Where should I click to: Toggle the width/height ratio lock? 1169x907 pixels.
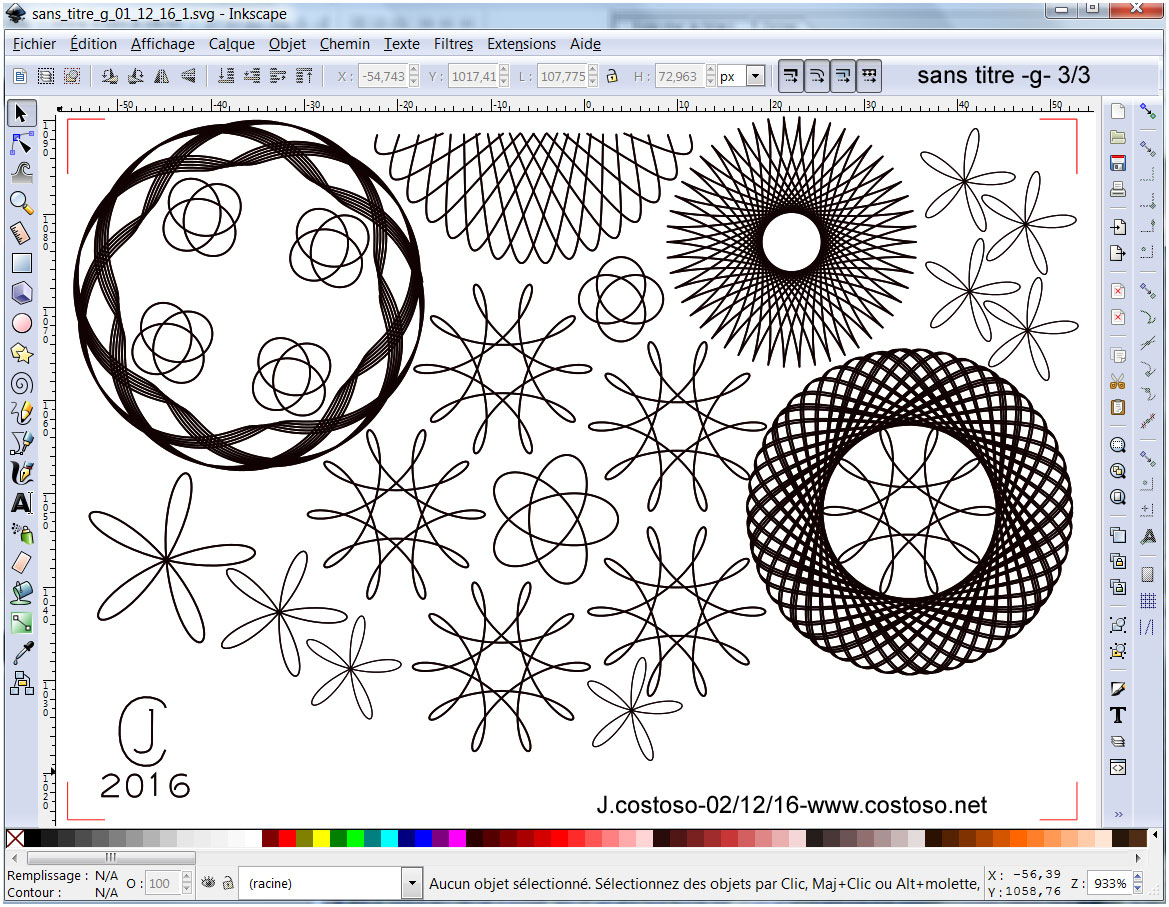coord(612,76)
